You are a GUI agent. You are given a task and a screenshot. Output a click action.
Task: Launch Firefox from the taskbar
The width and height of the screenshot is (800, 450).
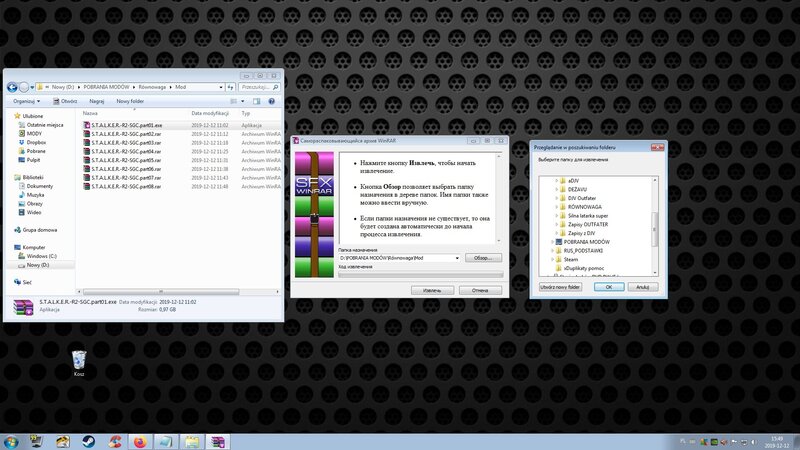tap(140, 440)
